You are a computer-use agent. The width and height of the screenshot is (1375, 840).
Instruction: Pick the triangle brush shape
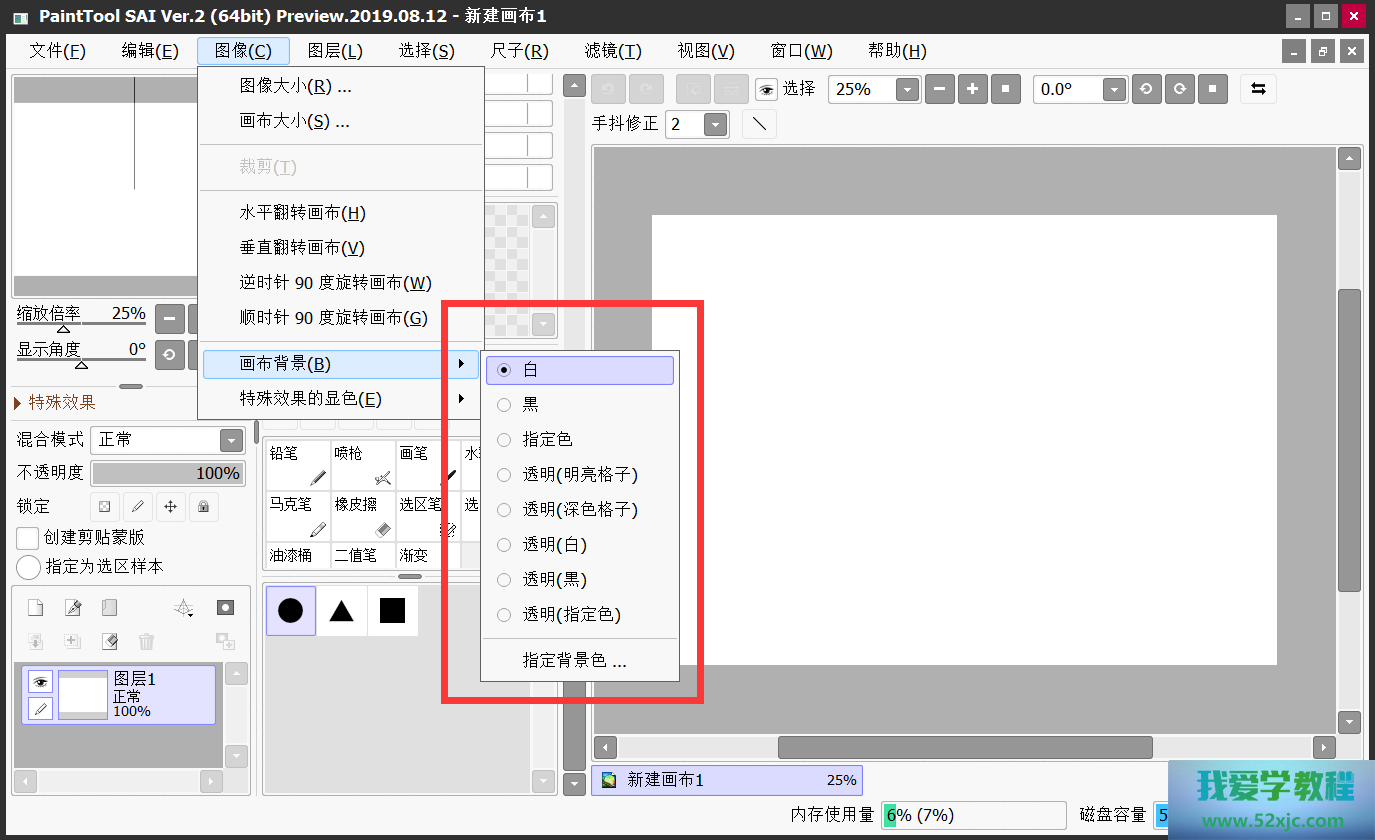tap(341, 611)
